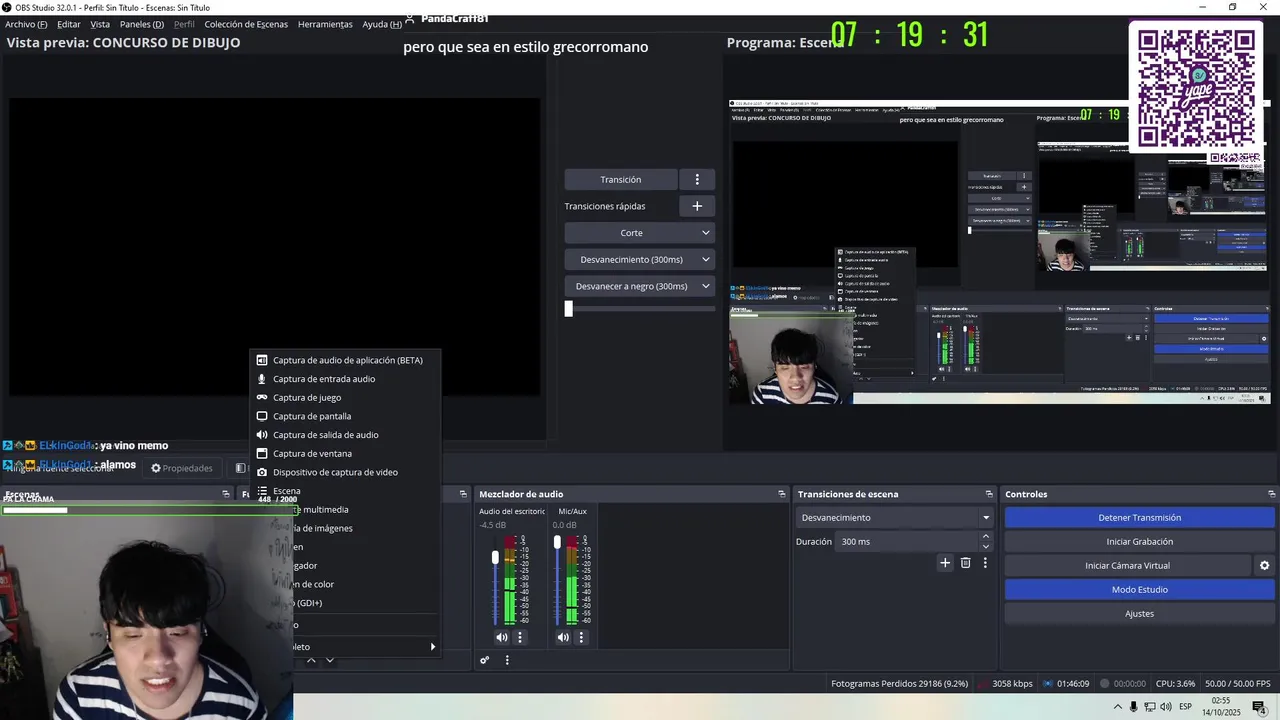Image resolution: width=1280 pixels, height=720 pixels.
Task: Open the Transición three-dots options
Action: (x=697, y=180)
